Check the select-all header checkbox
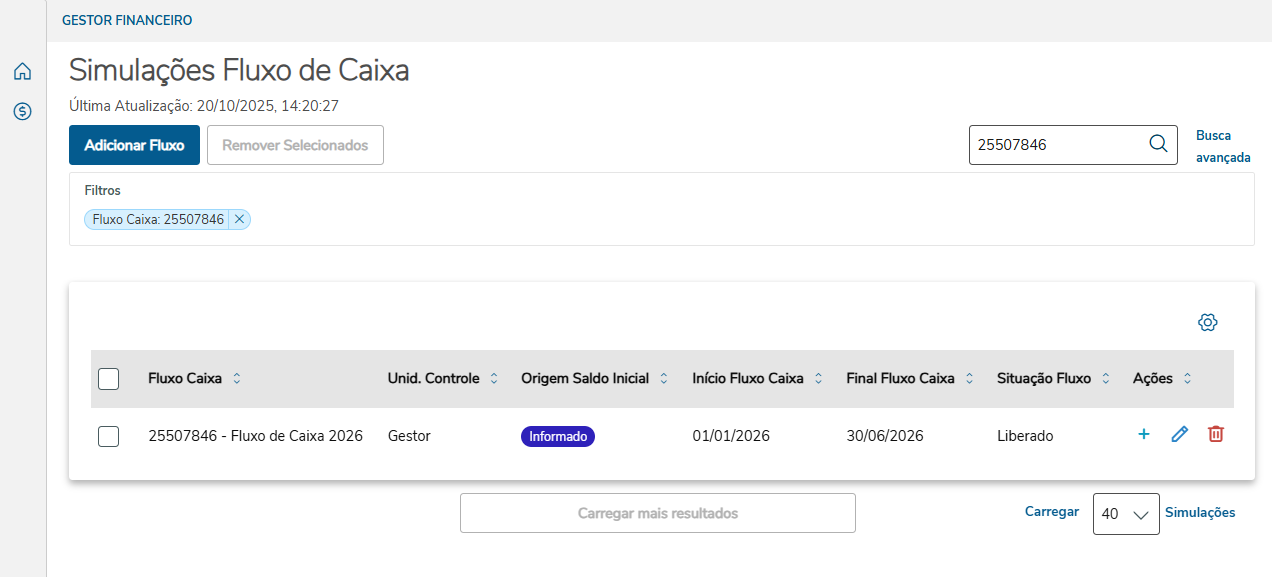Image resolution: width=1272 pixels, height=577 pixels. click(x=109, y=379)
